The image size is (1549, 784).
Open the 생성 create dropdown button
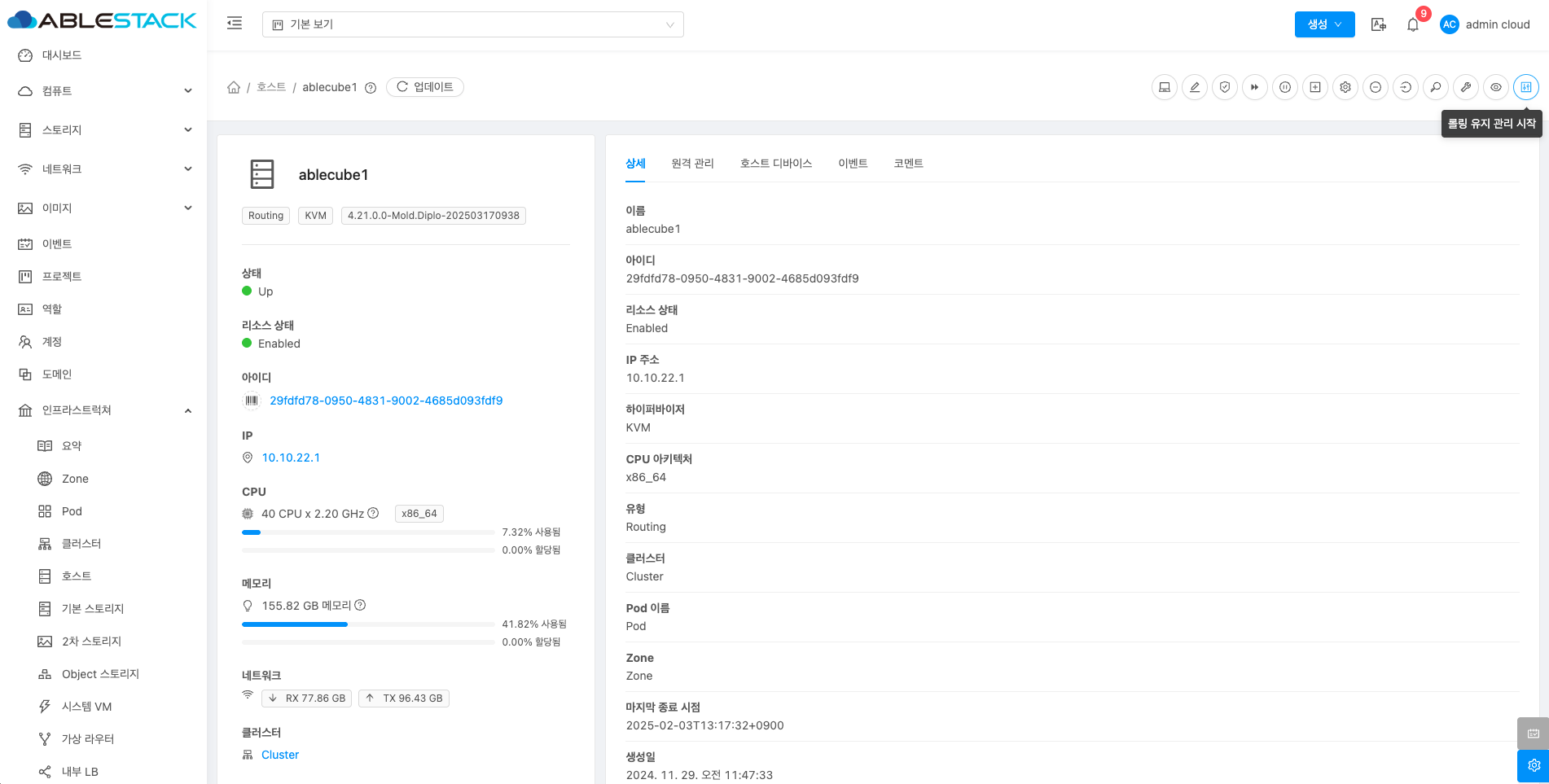[x=1324, y=24]
